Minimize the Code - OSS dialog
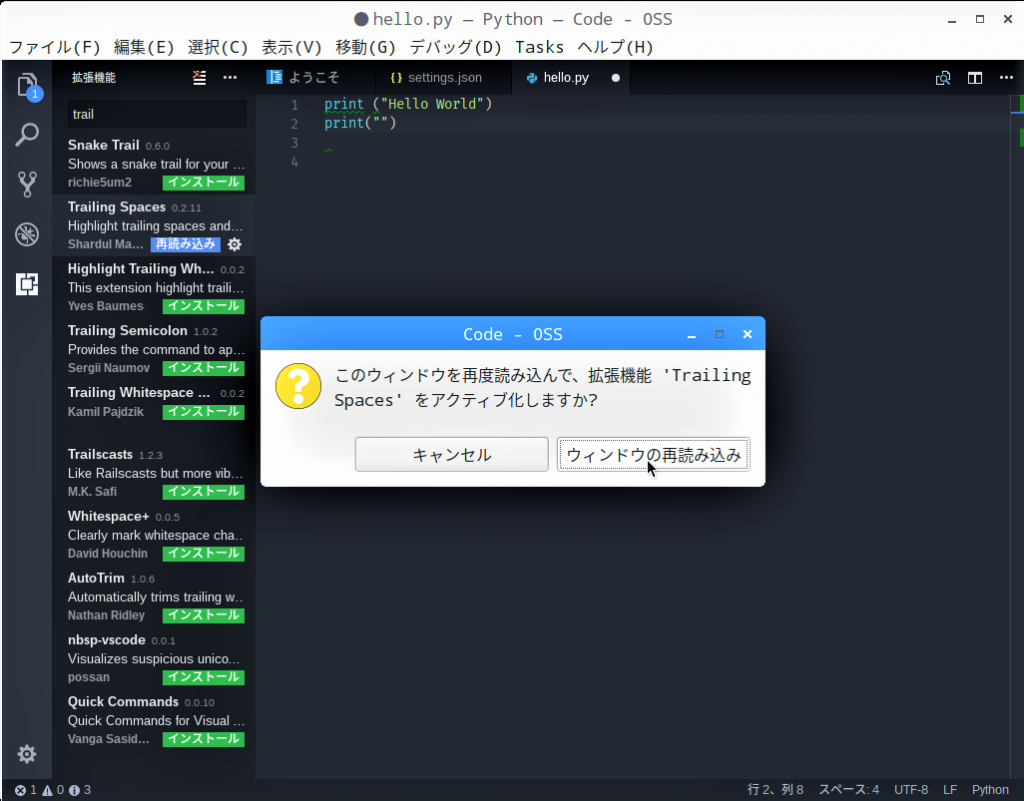Screen dimensions: 1024x801 pos(692,334)
